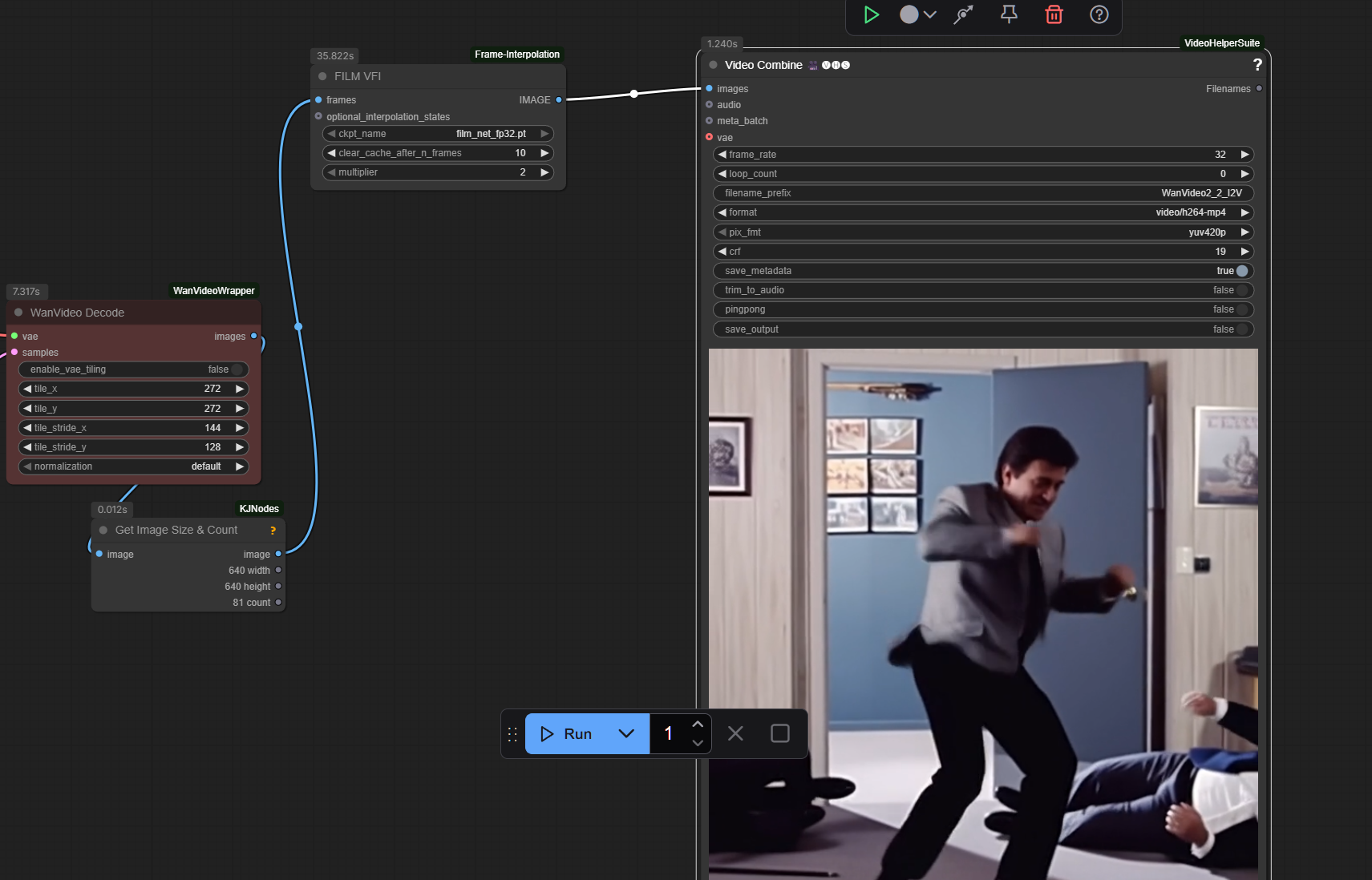Toggle save_metadata switch
The width and height of the screenshot is (1372, 880).
1242,271
